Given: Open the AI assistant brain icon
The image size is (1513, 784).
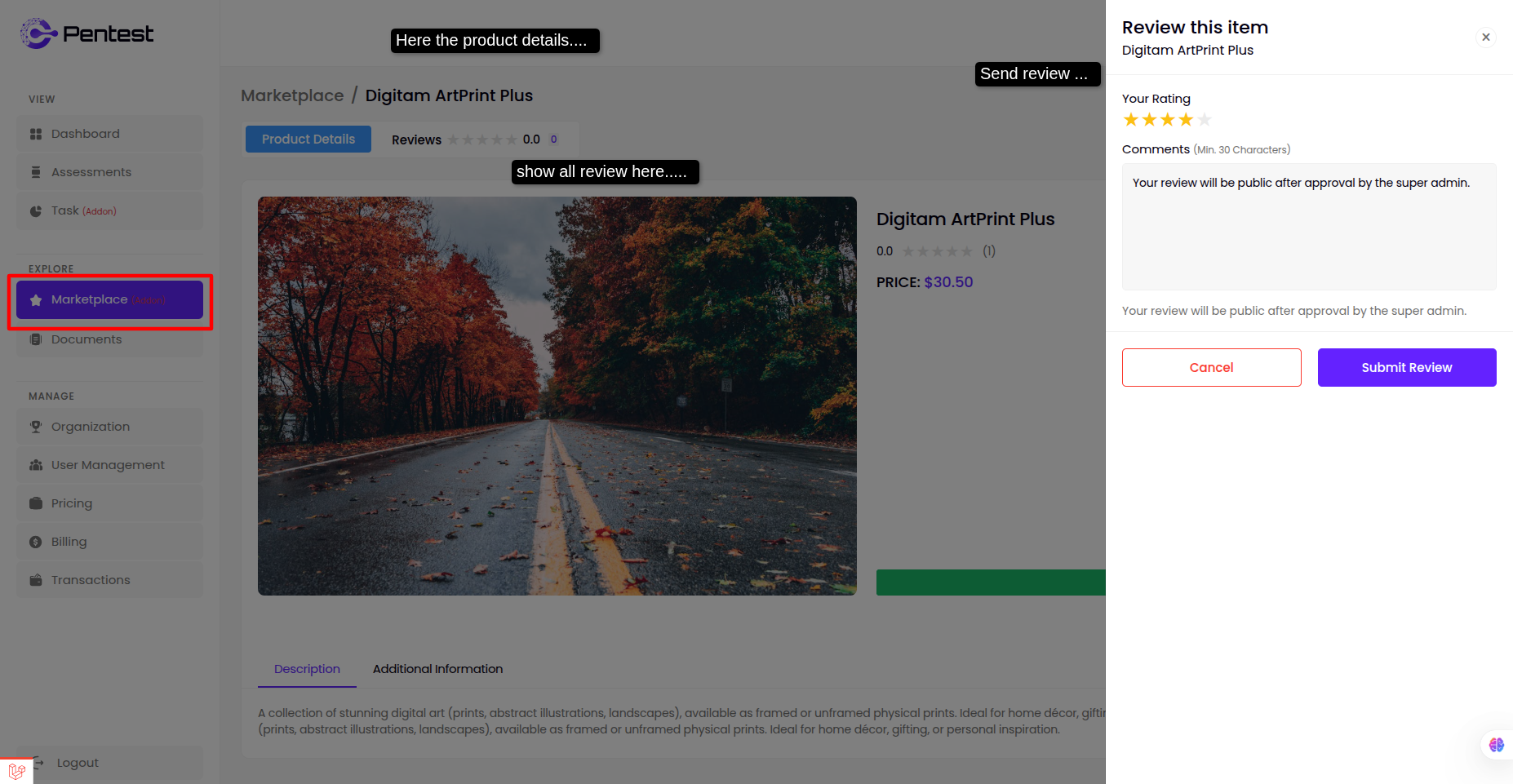Looking at the screenshot, I should 1496,744.
